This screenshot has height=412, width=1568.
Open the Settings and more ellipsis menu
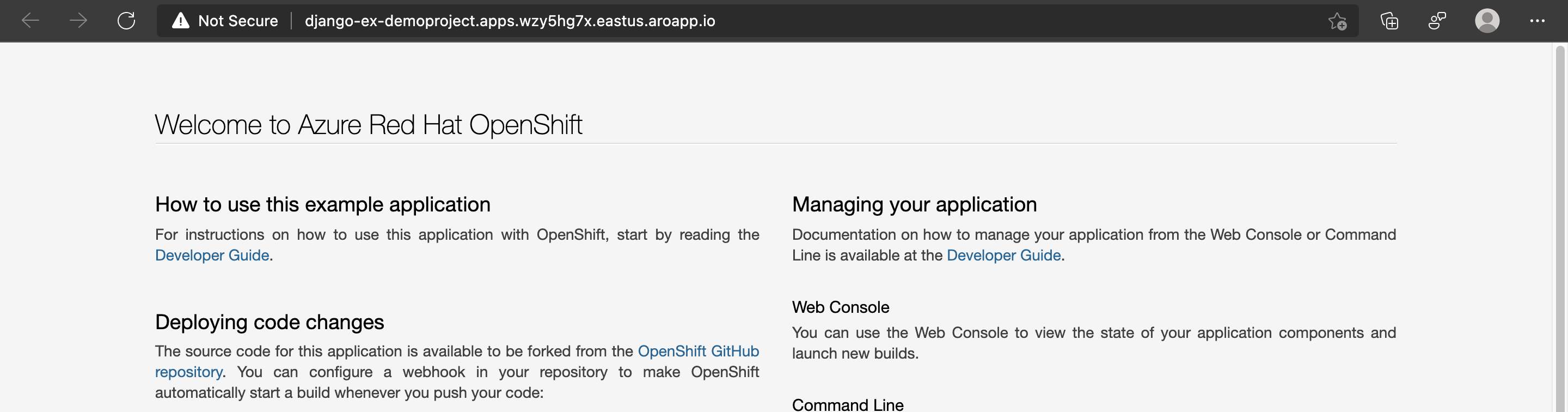pyautogui.click(x=1537, y=21)
